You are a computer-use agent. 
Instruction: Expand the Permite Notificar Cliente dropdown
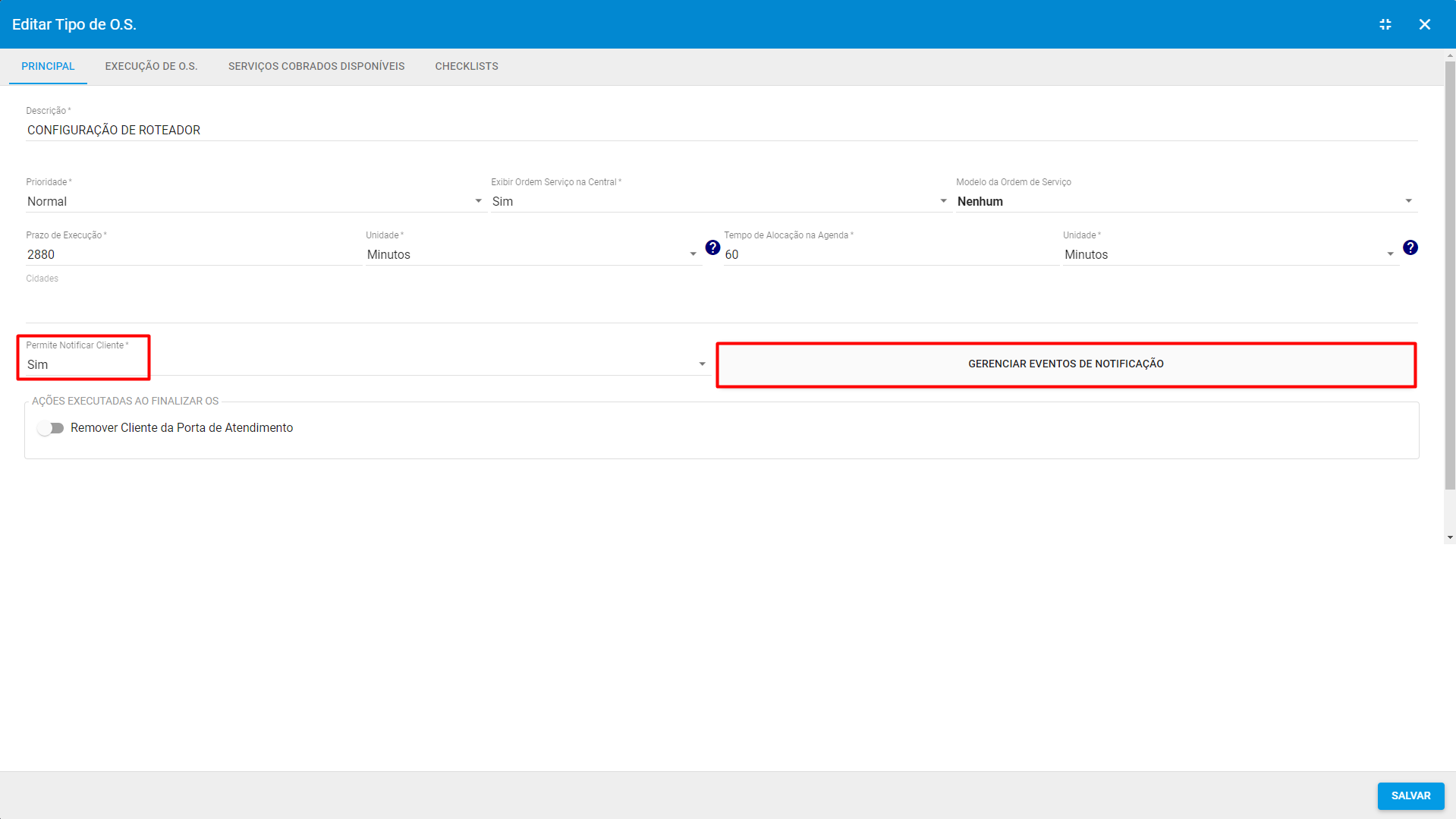click(367, 364)
